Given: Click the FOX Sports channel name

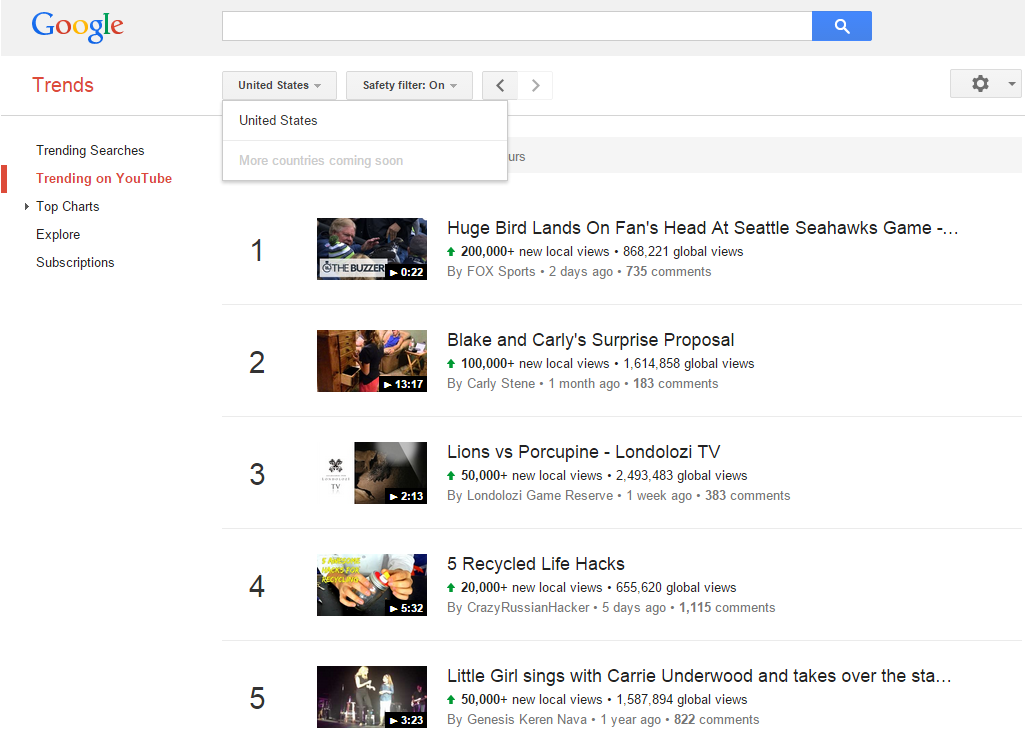Looking at the screenshot, I should [501, 271].
